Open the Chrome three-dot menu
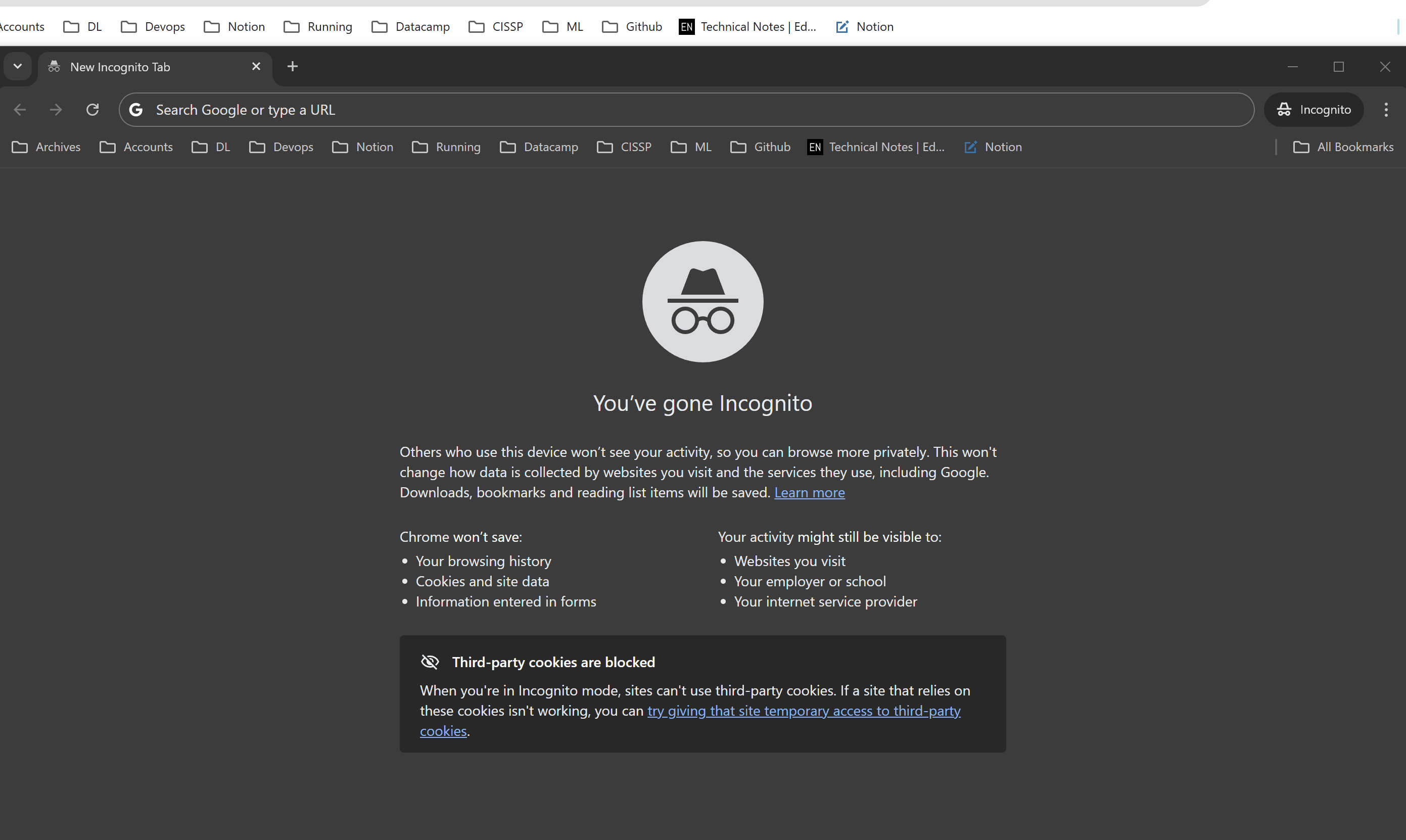Viewport: 1406px width, 840px height. pyautogui.click(x=1386, y=110)
